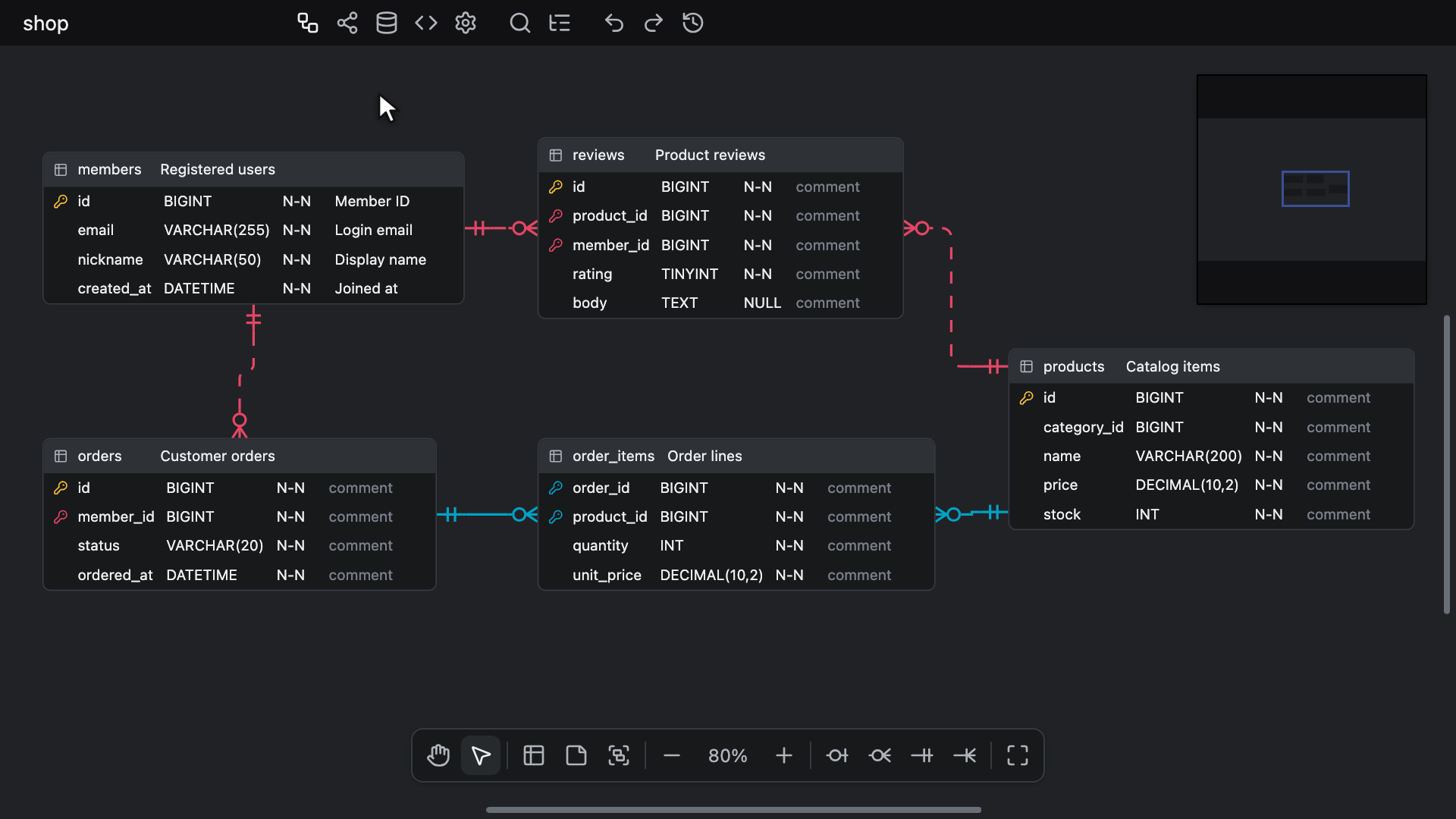Click the undo arrow
Screen dimensions: 1456x819
614,23
